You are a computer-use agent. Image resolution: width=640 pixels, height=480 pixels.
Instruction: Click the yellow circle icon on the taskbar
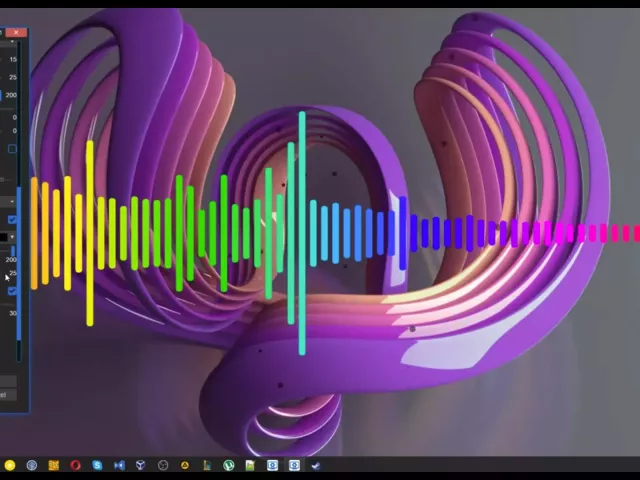(9, 465)
